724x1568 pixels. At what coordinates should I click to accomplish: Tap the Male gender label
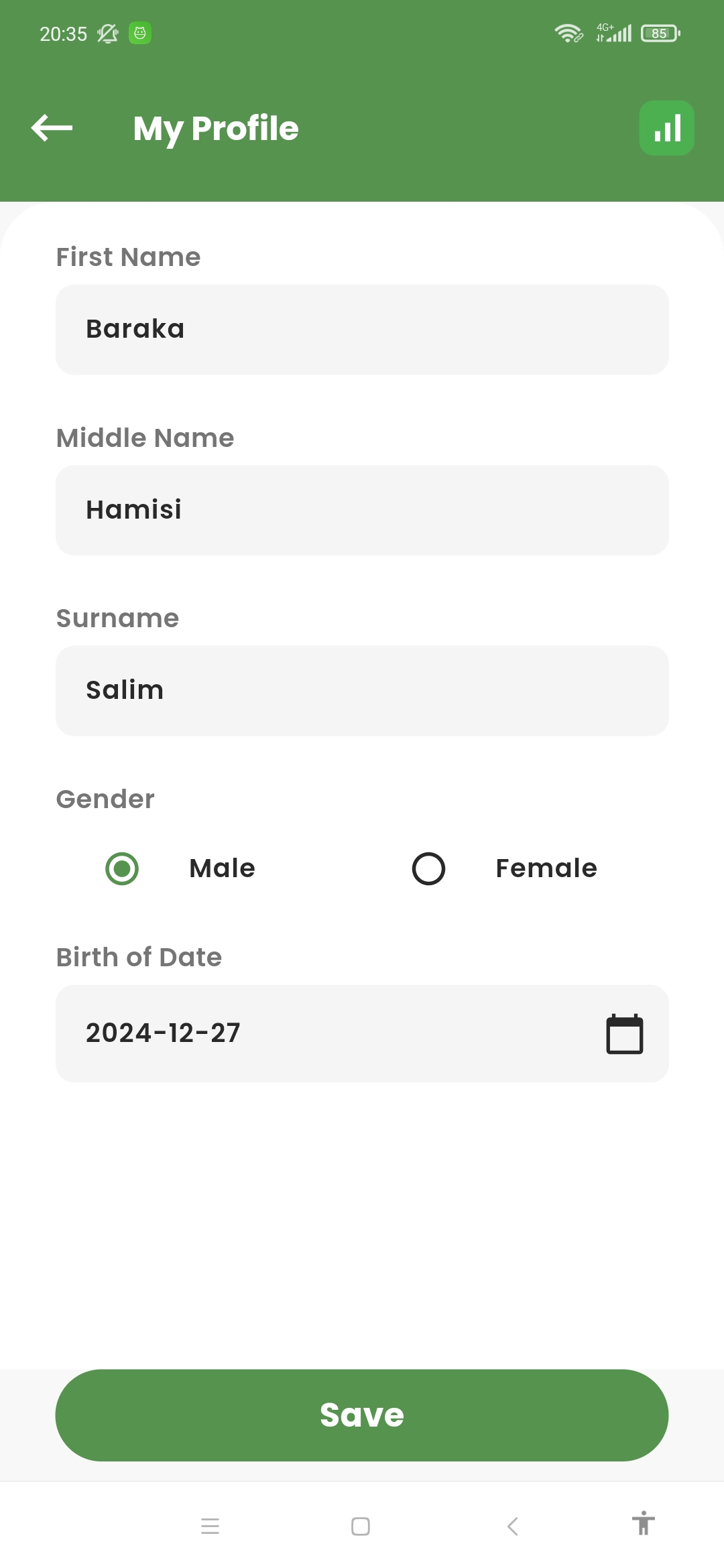click(222, 868)
